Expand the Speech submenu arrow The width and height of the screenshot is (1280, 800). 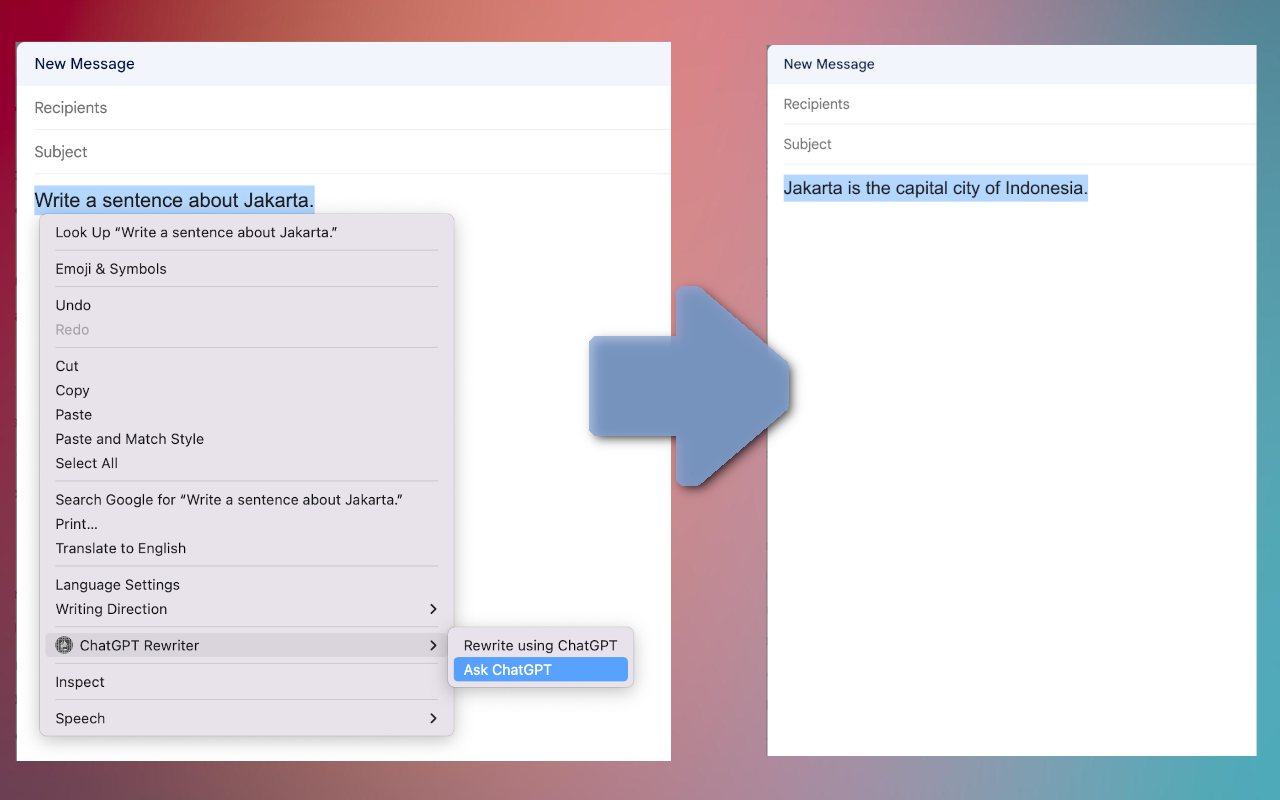point(433,718)
